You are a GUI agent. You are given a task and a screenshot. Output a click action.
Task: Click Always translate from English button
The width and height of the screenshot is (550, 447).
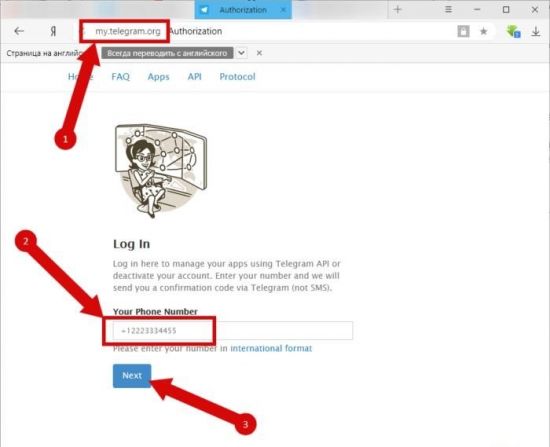point(167,53)
